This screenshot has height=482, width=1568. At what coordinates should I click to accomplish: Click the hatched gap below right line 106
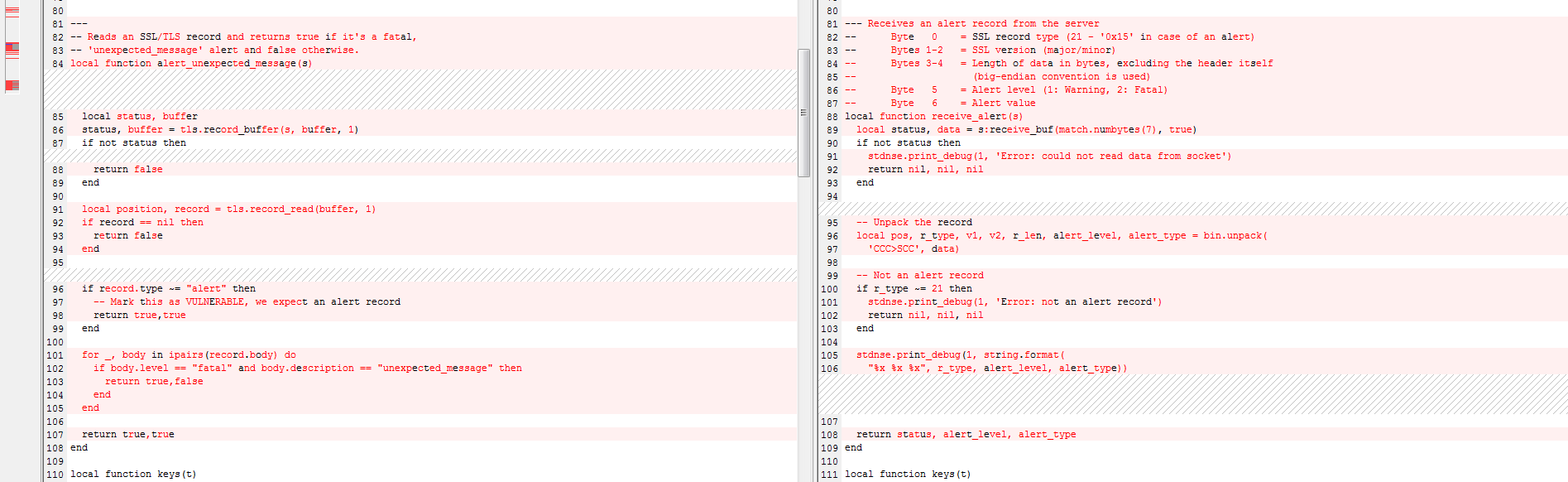[1192, 394]
